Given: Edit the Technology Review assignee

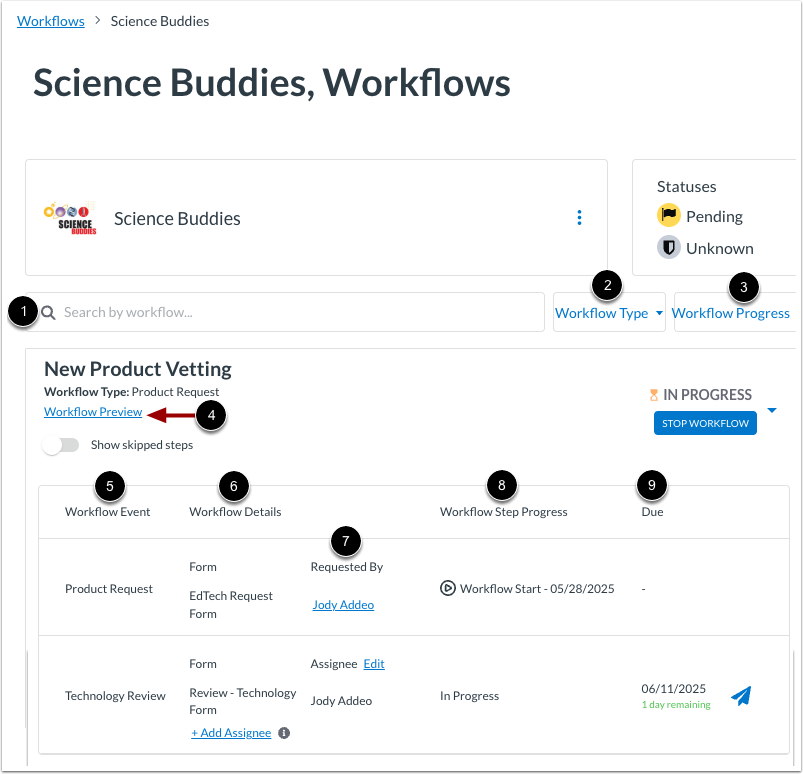Looking at the screenshot, I should 373,663.
